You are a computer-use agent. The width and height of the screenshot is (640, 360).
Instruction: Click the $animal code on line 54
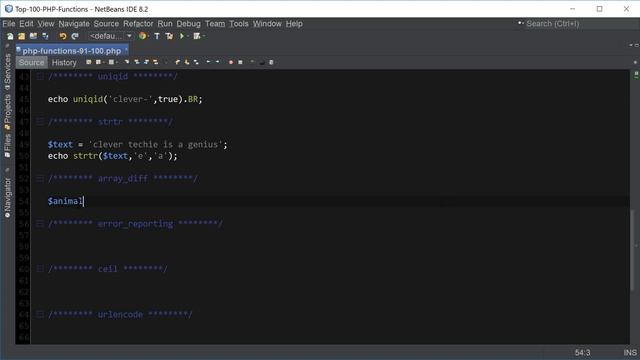point(65,201)
